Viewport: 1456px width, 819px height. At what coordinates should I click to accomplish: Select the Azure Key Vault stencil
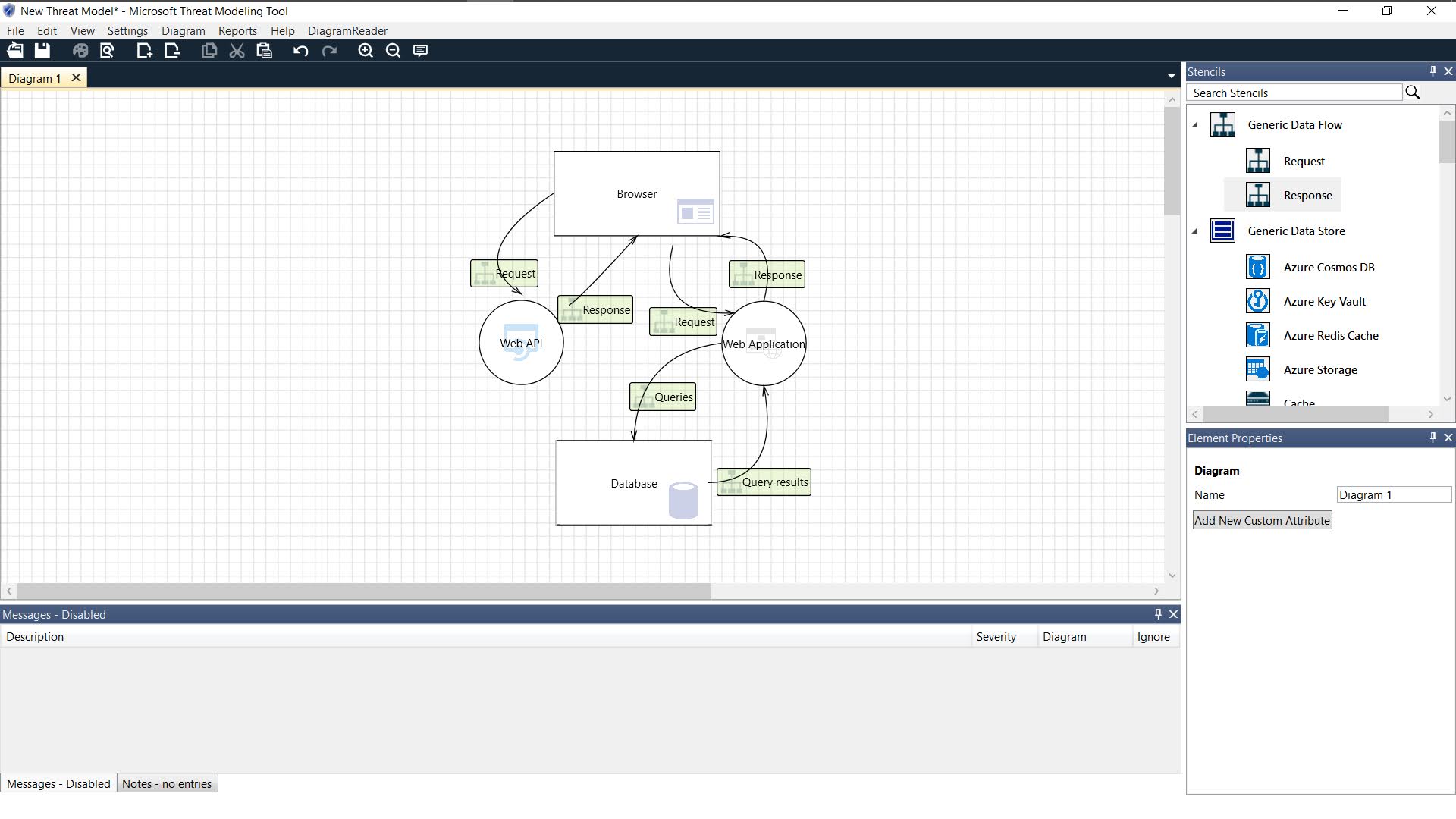[x=1324, y=302]
